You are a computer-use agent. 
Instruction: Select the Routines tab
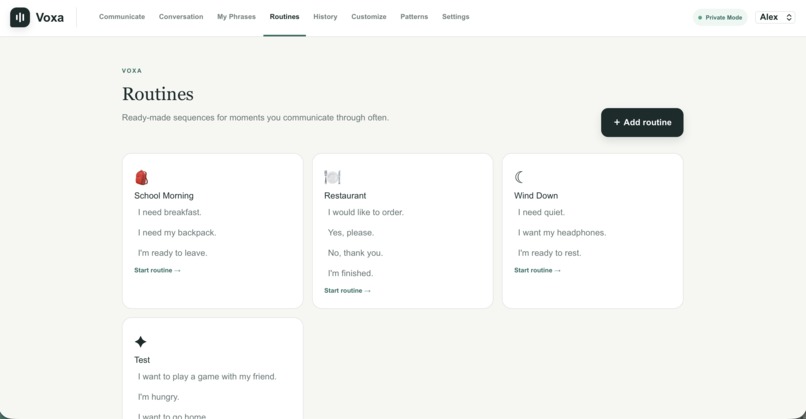tap(284, 17)
